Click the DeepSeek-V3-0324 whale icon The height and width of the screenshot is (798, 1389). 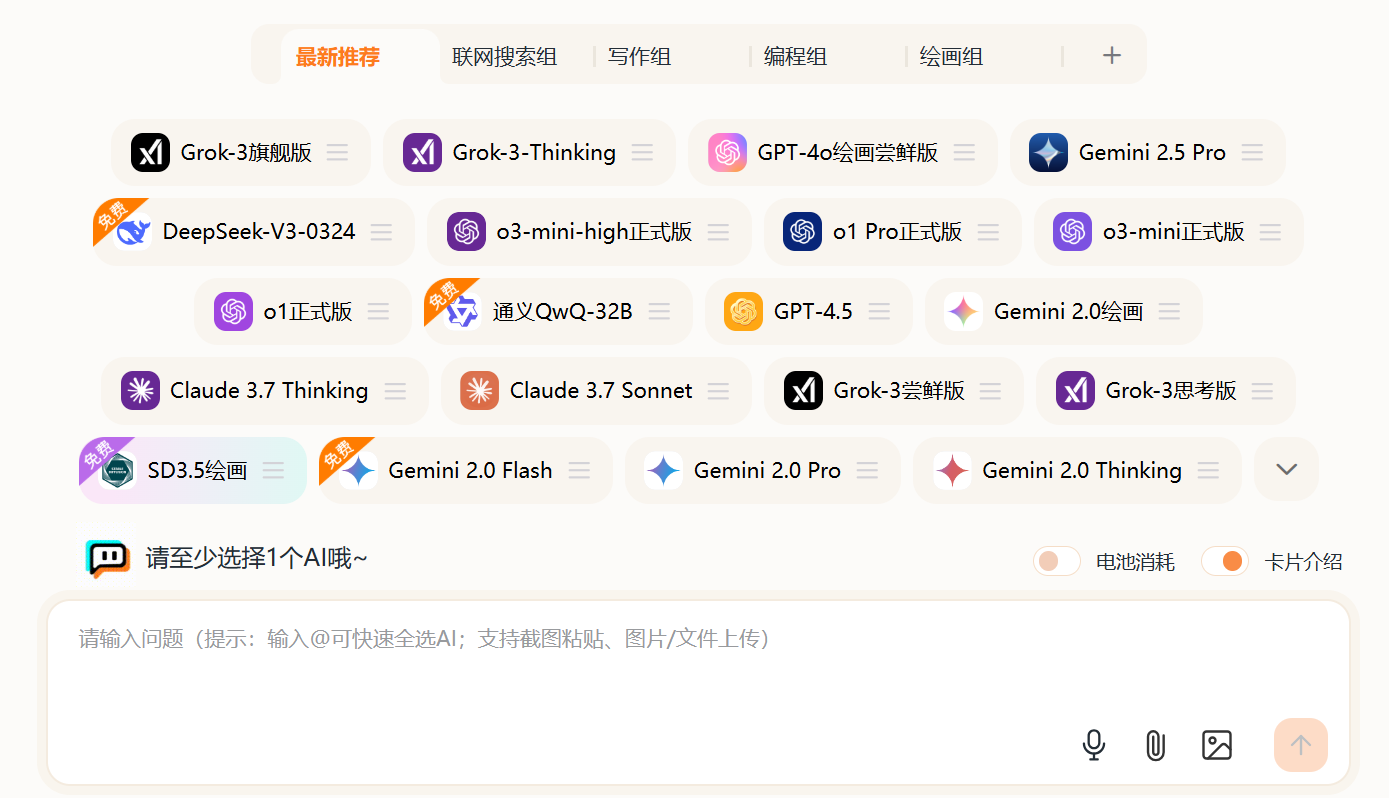pos(132,232)
